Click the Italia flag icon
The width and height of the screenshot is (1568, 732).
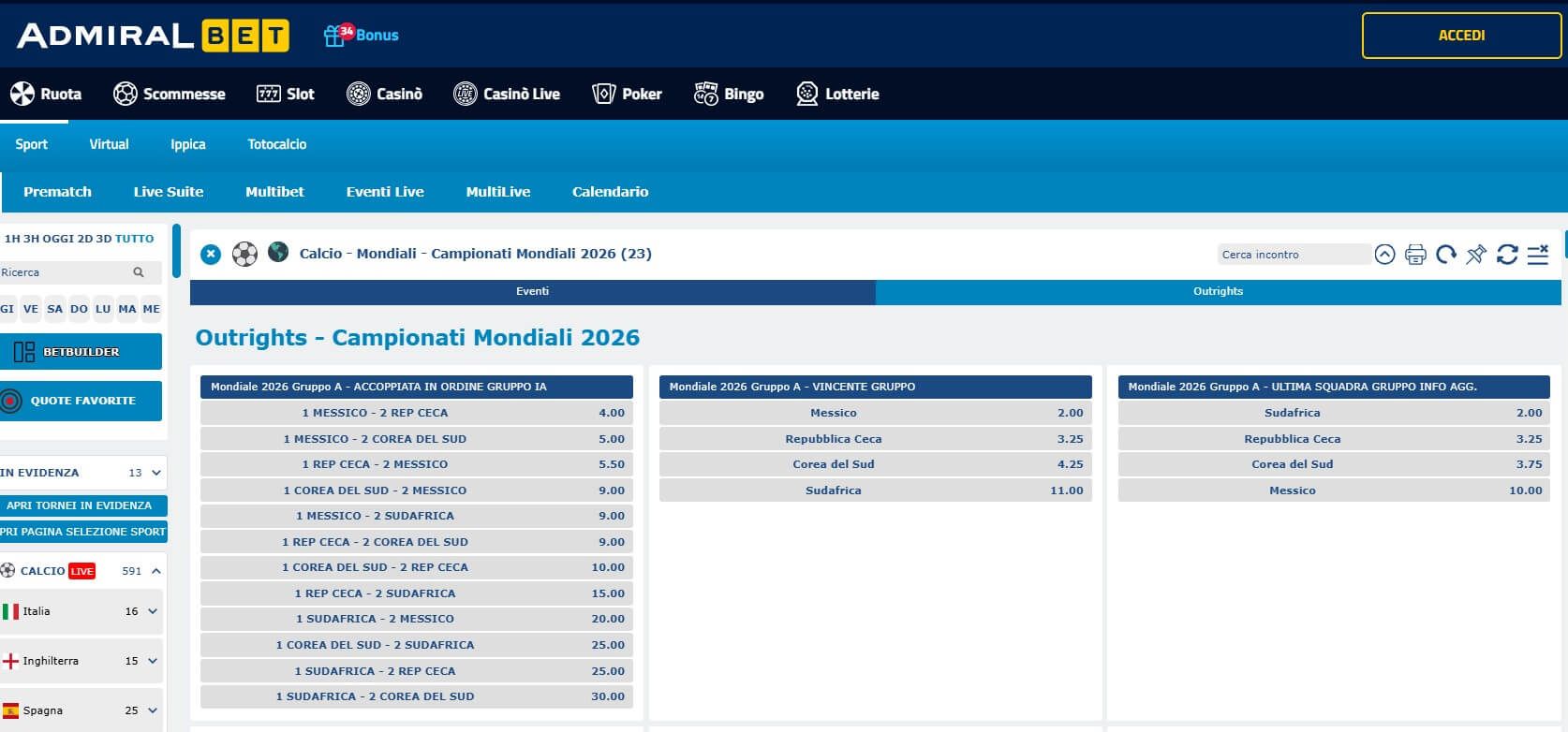pyautogui.click(x=10, y=611)
